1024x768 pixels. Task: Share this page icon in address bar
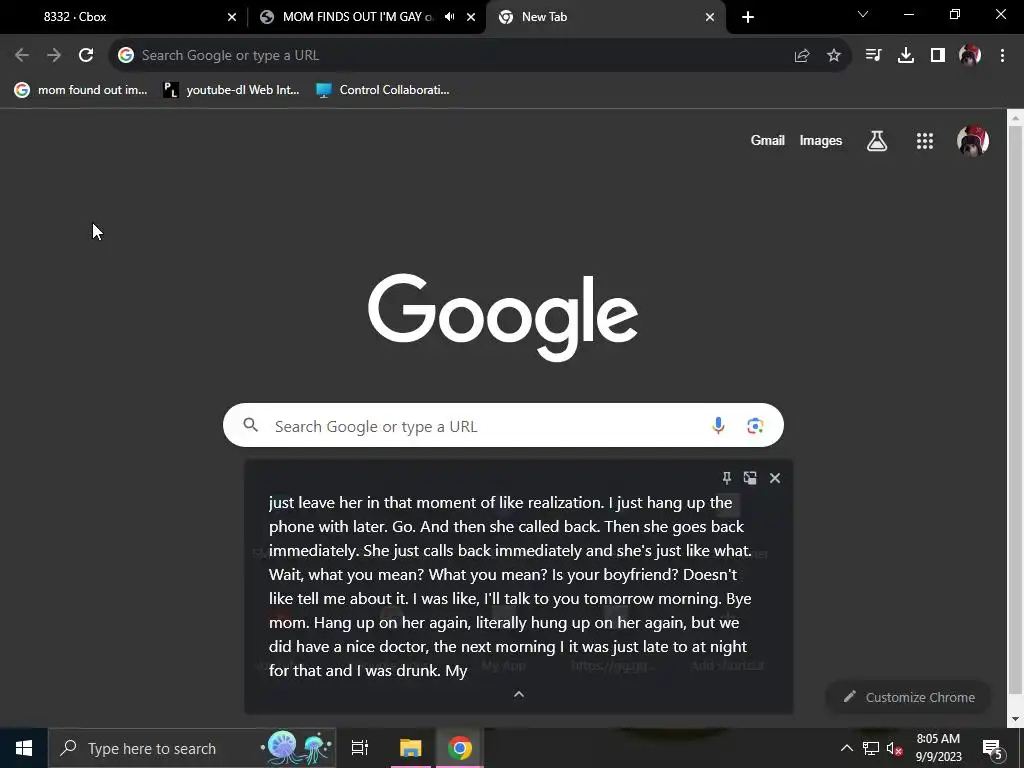tap(802, 56)
